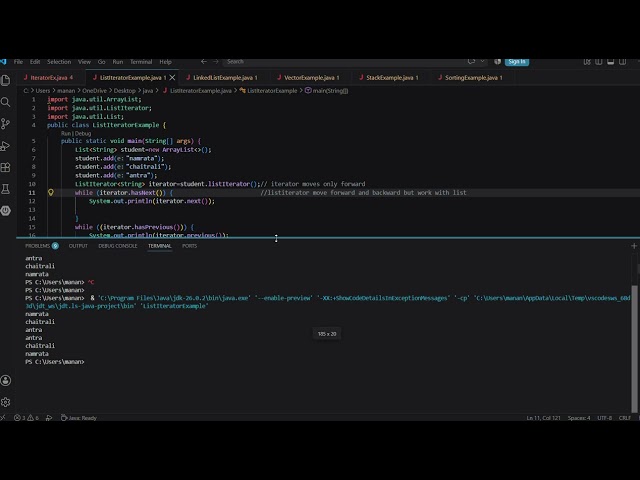Open errors and warnings in status bar
Viewport: 640px width, 480px height.
tap(27, 418)
